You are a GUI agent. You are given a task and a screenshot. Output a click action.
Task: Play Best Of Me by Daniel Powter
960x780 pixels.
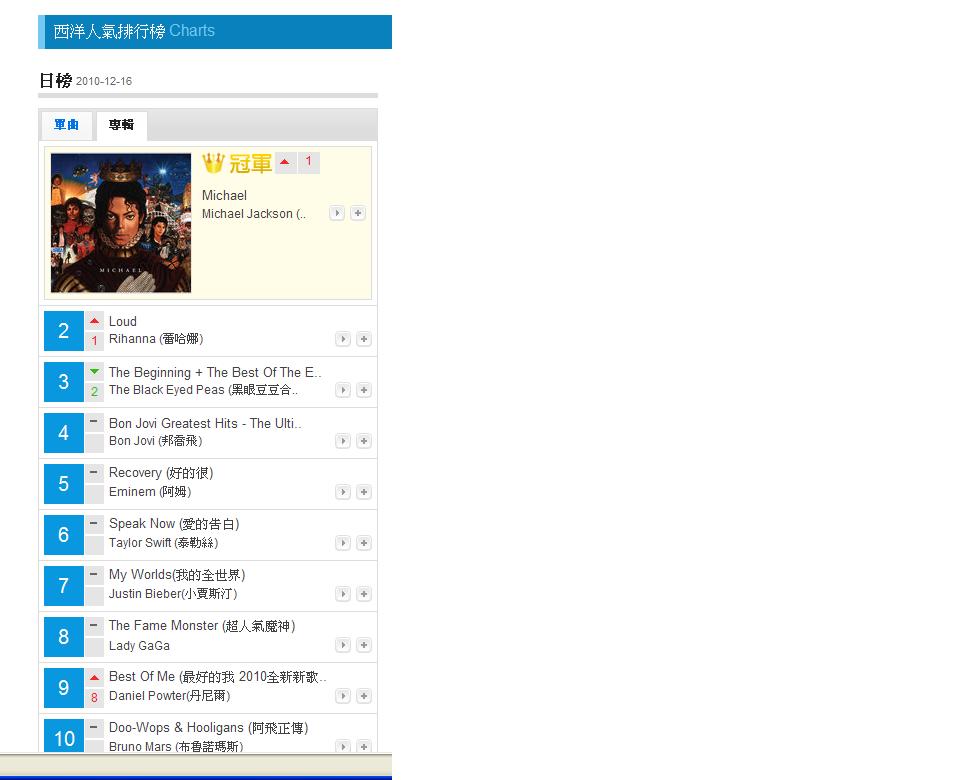343,696
